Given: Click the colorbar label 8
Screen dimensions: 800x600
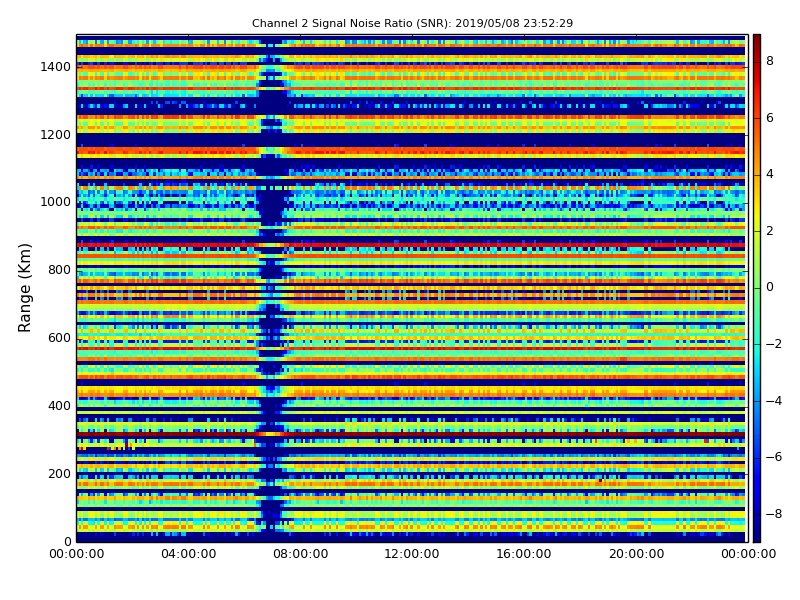Looking at the screenshot, I should tap(770, 61).
